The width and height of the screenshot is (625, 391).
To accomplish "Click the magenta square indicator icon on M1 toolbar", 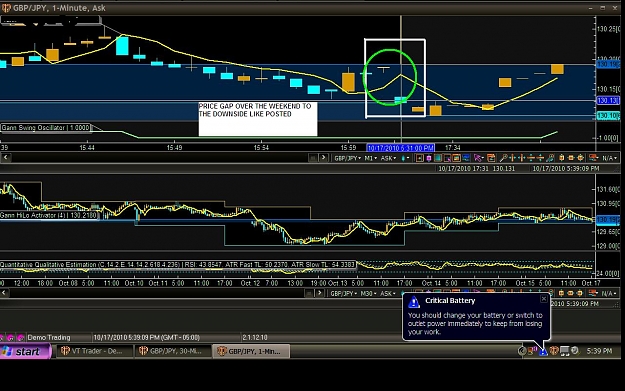I will (428, 158).
